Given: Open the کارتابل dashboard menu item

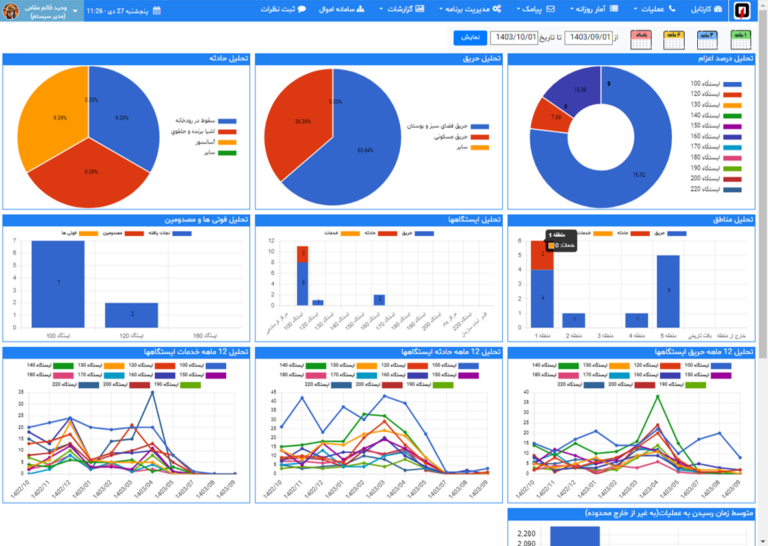Looking at the screenshot, I should (706, 9).
